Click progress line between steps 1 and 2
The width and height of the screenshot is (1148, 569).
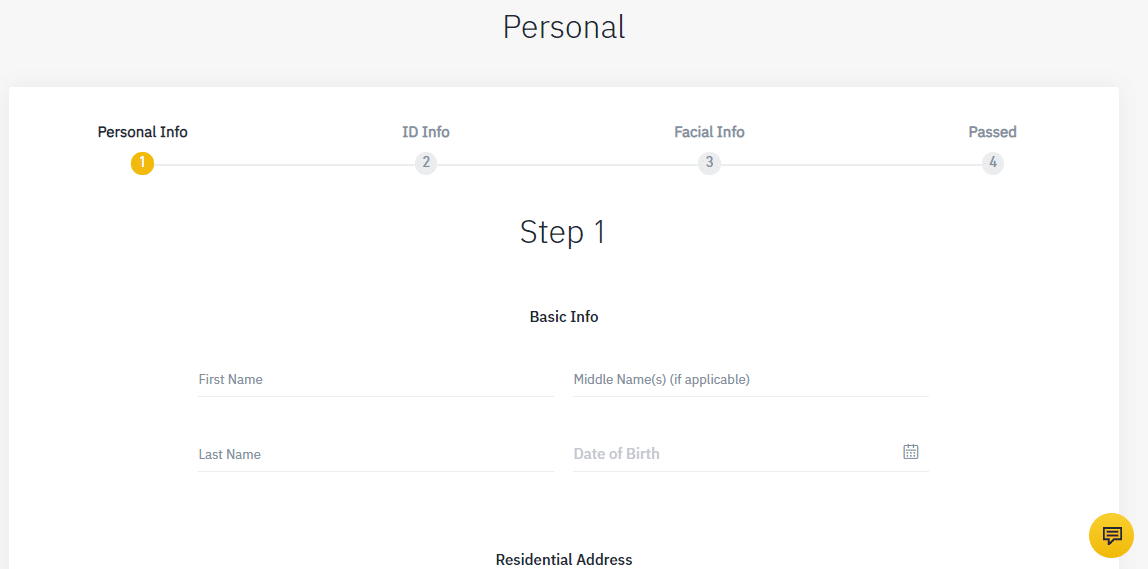click(284, 165)
